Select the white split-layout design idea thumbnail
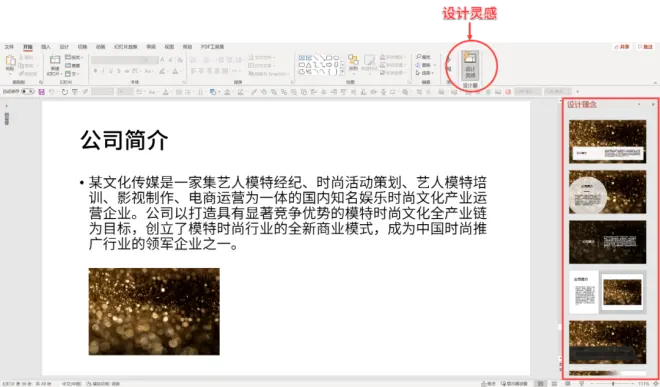The width and height of the screenshot is (660, 387). [607, 292]
